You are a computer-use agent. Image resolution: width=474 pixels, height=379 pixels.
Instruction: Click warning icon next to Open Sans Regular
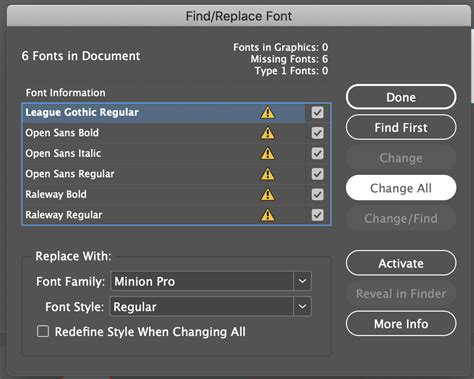[x=268, y=174]
